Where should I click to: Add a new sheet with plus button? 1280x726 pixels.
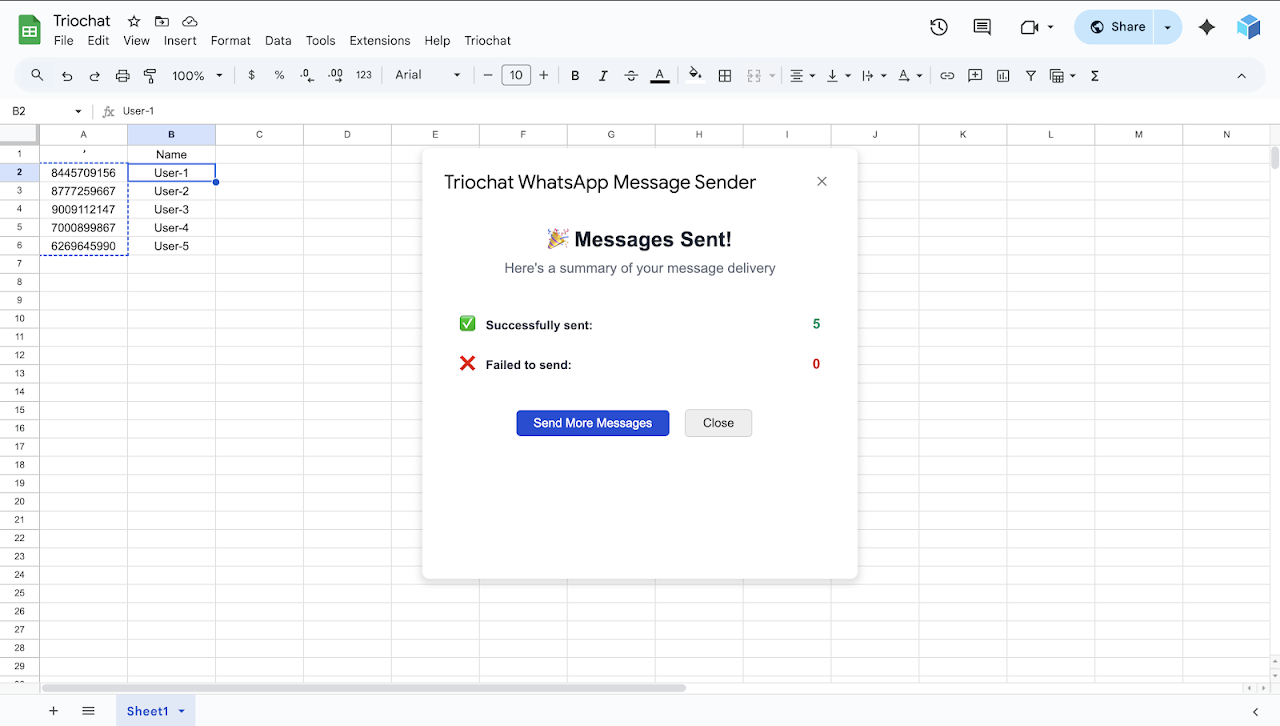tap(53, 711)
